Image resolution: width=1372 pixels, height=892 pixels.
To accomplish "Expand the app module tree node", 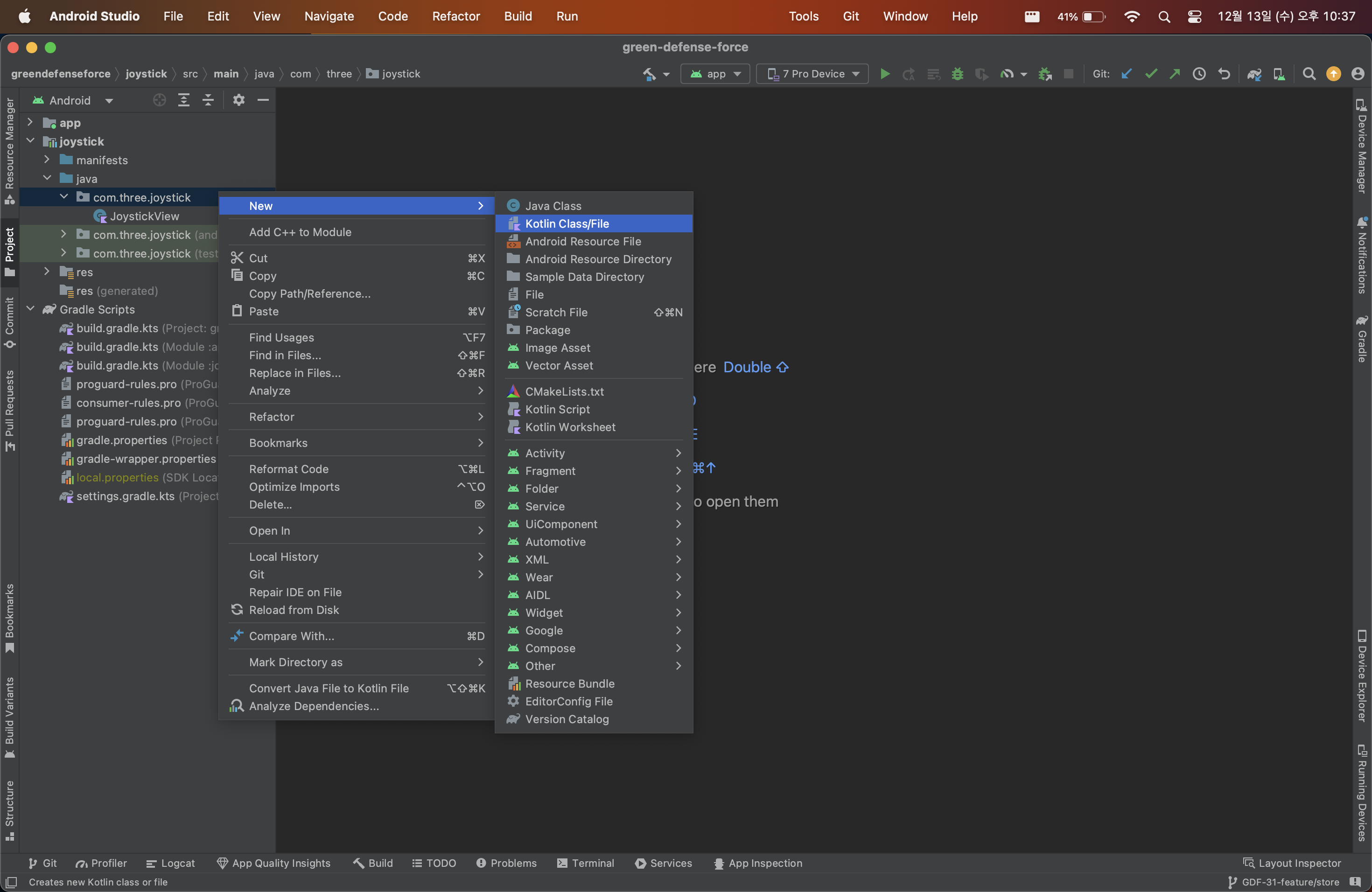I will pos(30,123).
